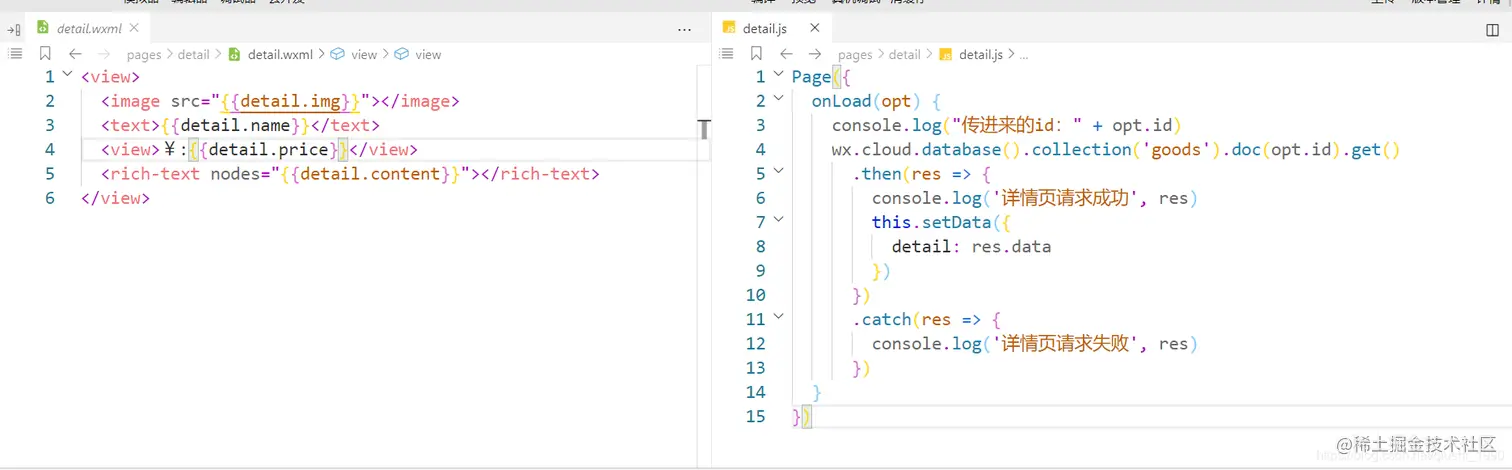Viewport: 1512px width, 470px height.
Task: Click the wxml editor scrollbar marker
Action: point(704,130)
